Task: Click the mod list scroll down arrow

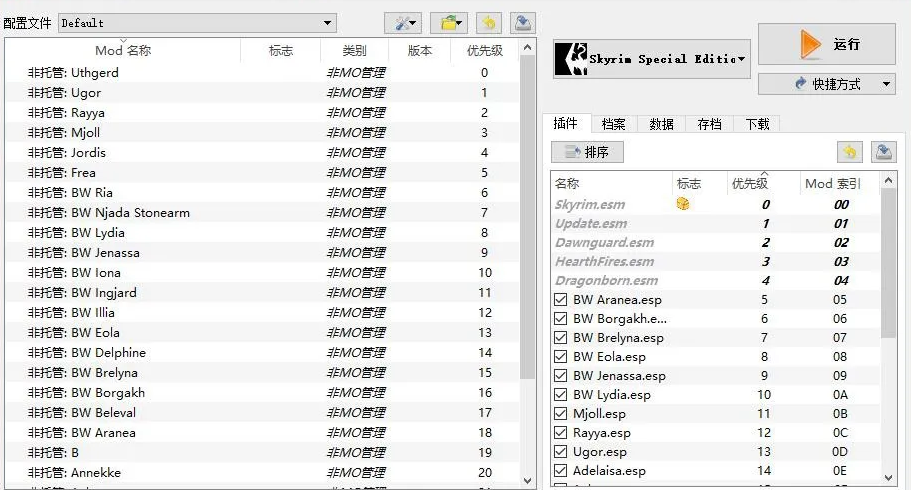Action: (527, 481)
